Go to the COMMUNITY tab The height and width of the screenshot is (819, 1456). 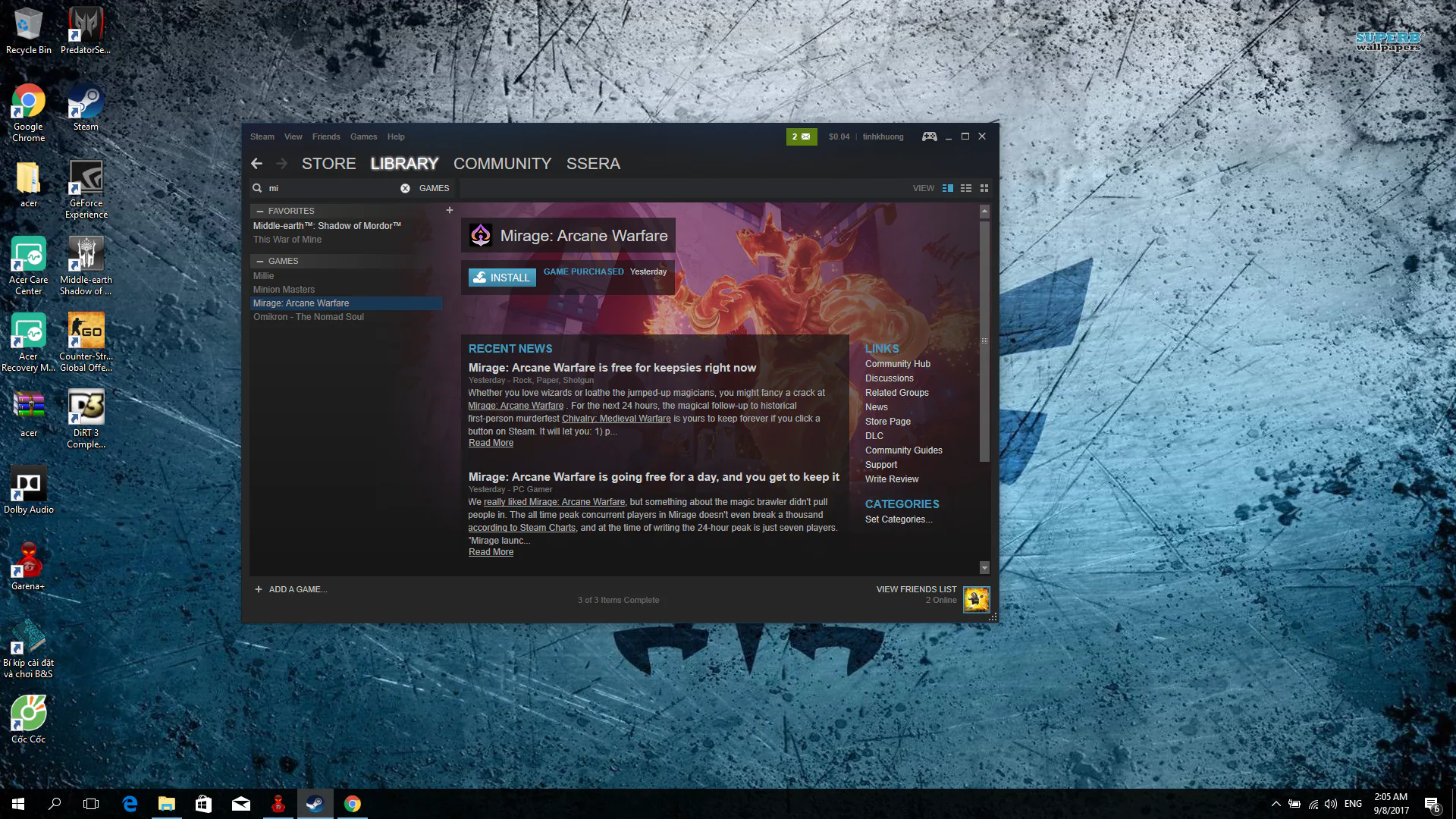pos(503,164)
